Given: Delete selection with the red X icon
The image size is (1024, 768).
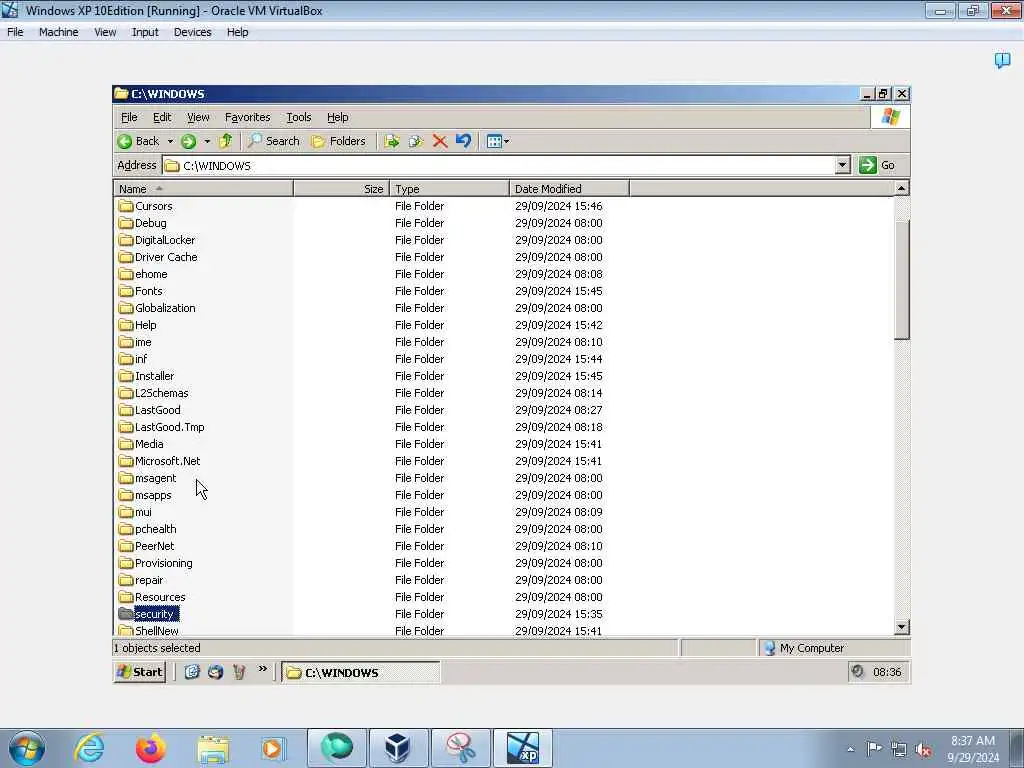Looking at the screenshot, I should [440, 141].
